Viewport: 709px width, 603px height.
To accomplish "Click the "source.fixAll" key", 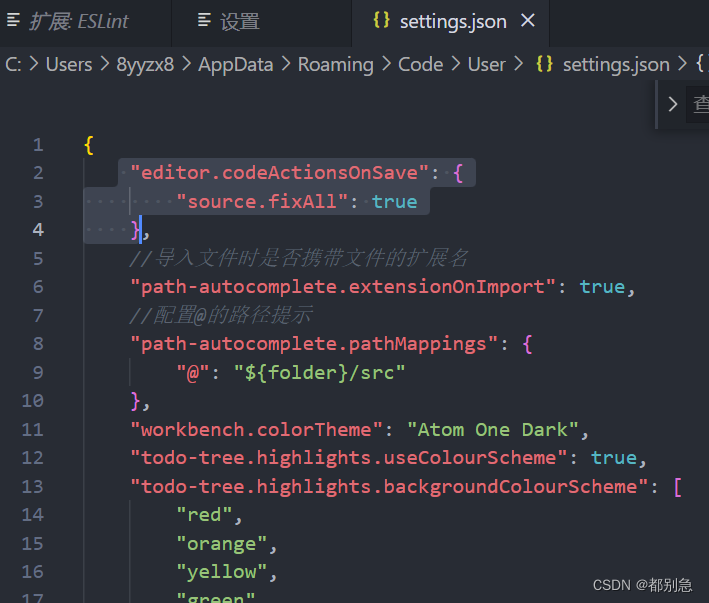I will [262, 202].
